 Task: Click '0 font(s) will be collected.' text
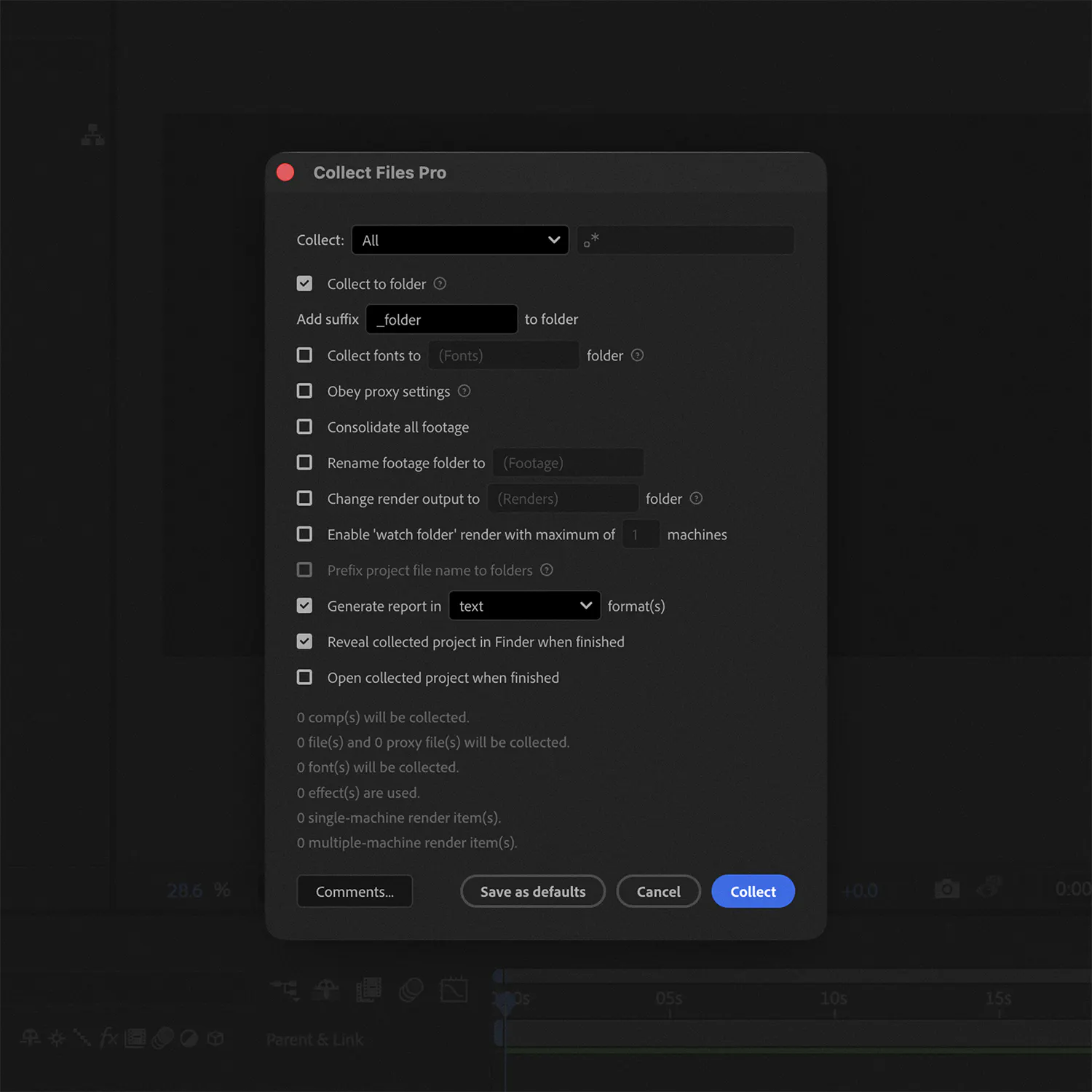378,767
